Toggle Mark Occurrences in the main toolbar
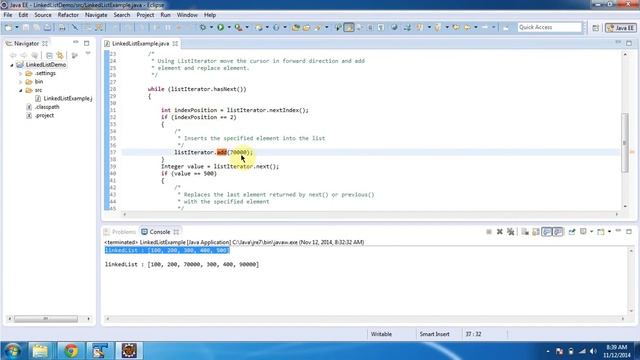Image resolution: width=640 pixels, height=360 pixels. [x=349, y=27]
